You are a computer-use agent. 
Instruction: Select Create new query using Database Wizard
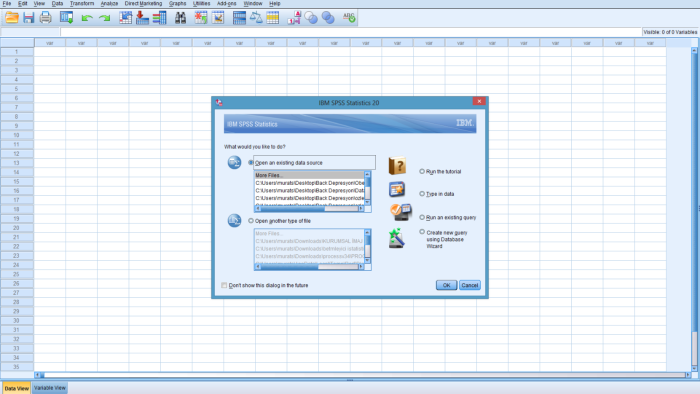(422, 232)
